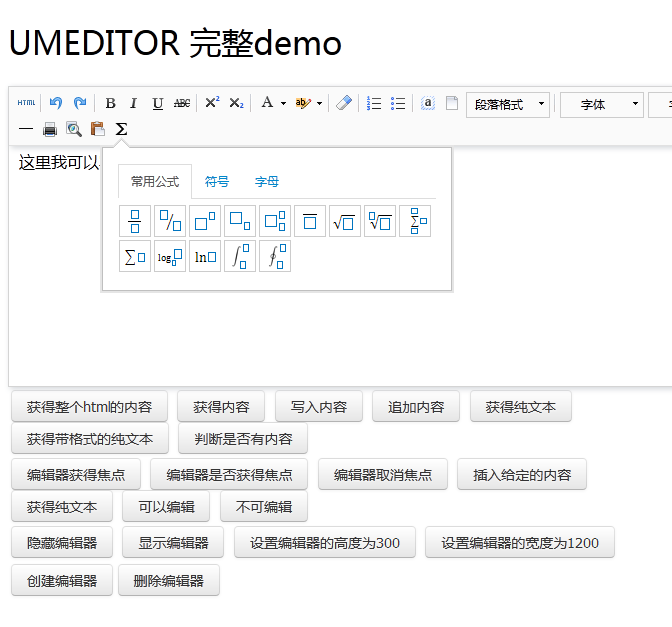Insert a horizontal rule line
Image resolution: width=672 pixels, height=627 pixels.
(26, 129)
